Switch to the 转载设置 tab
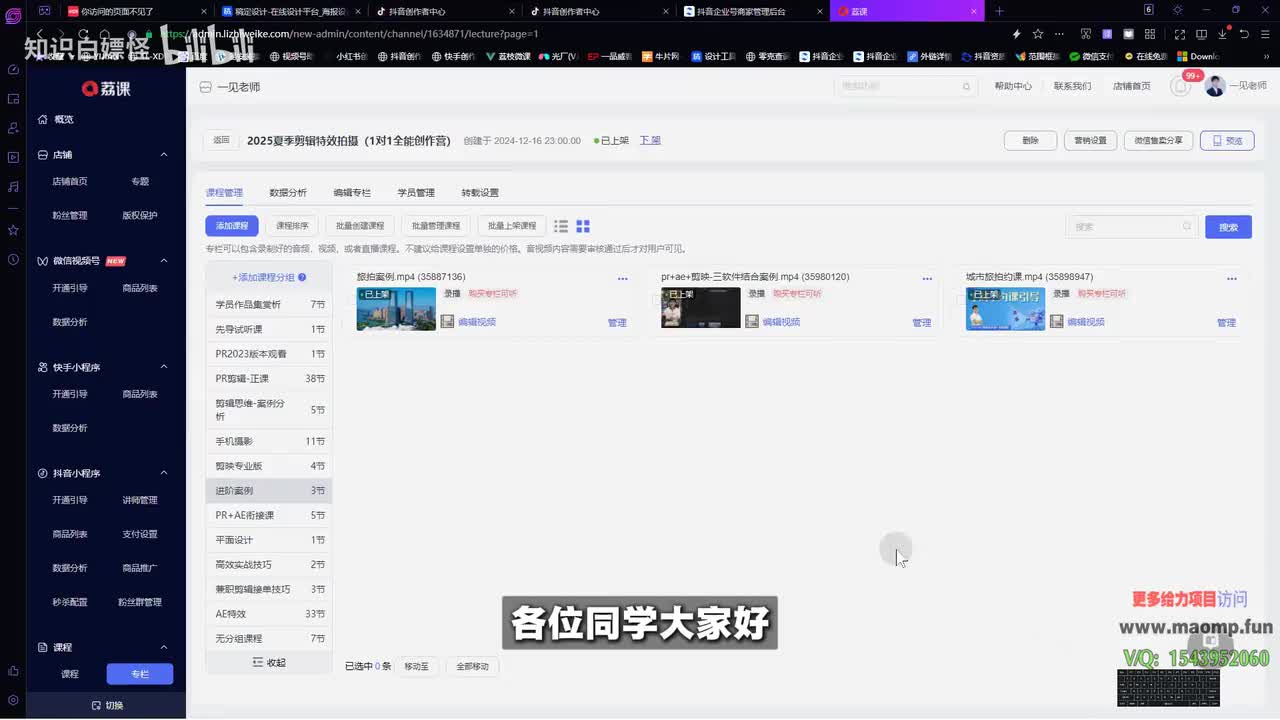The height and width of the screenshot is (720, 1280). pyautogui.click(x=480, y=192)
